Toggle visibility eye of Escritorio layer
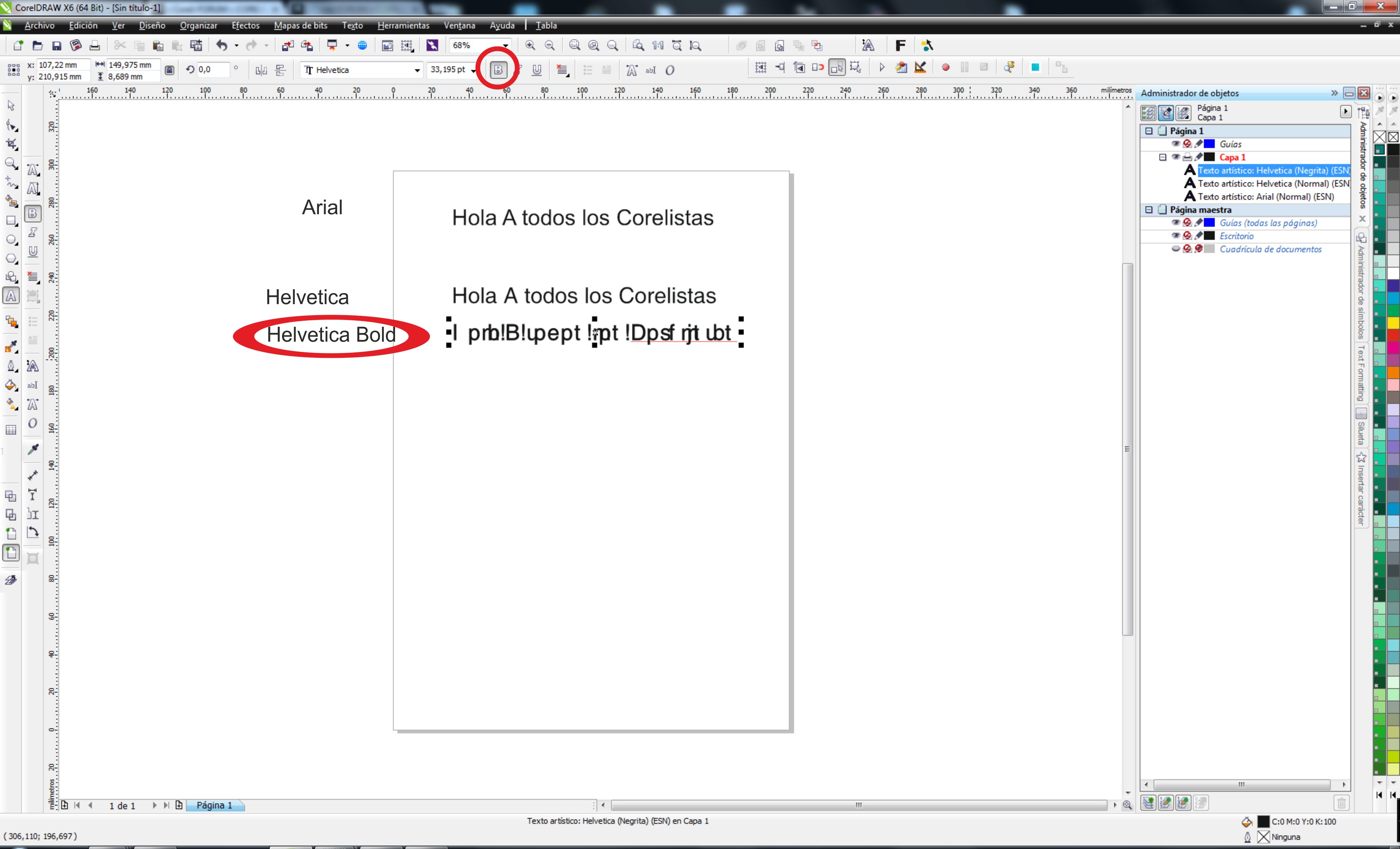The height and width of the screenshot is (849, 1400). tap(1175, 235)
